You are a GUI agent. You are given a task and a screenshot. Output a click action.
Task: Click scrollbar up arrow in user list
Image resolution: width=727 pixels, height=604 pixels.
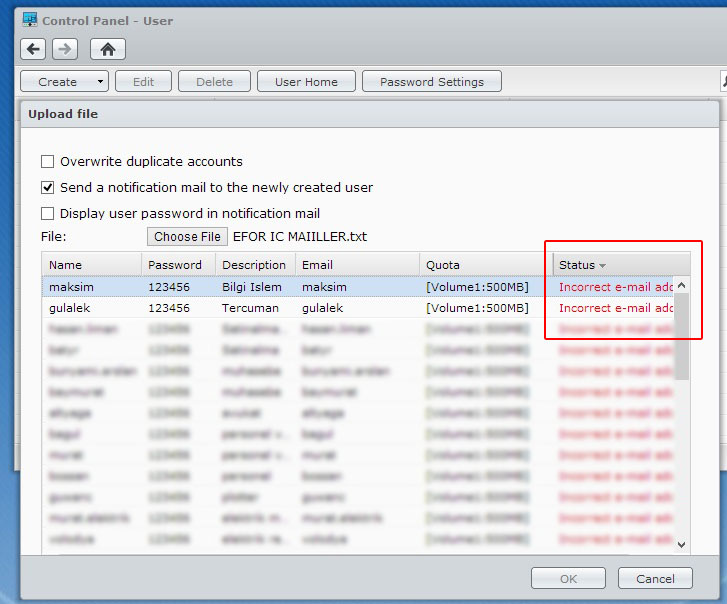(x=682, y=285)
